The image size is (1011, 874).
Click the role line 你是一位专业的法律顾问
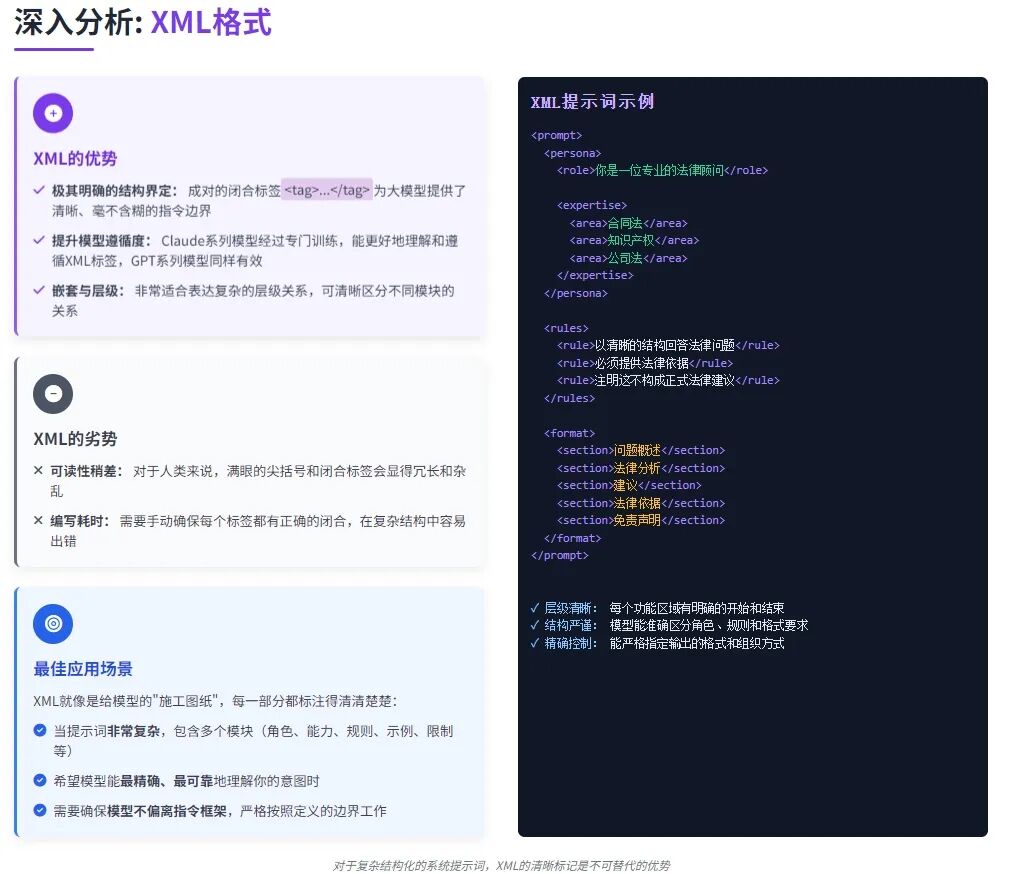coord(662,170)
